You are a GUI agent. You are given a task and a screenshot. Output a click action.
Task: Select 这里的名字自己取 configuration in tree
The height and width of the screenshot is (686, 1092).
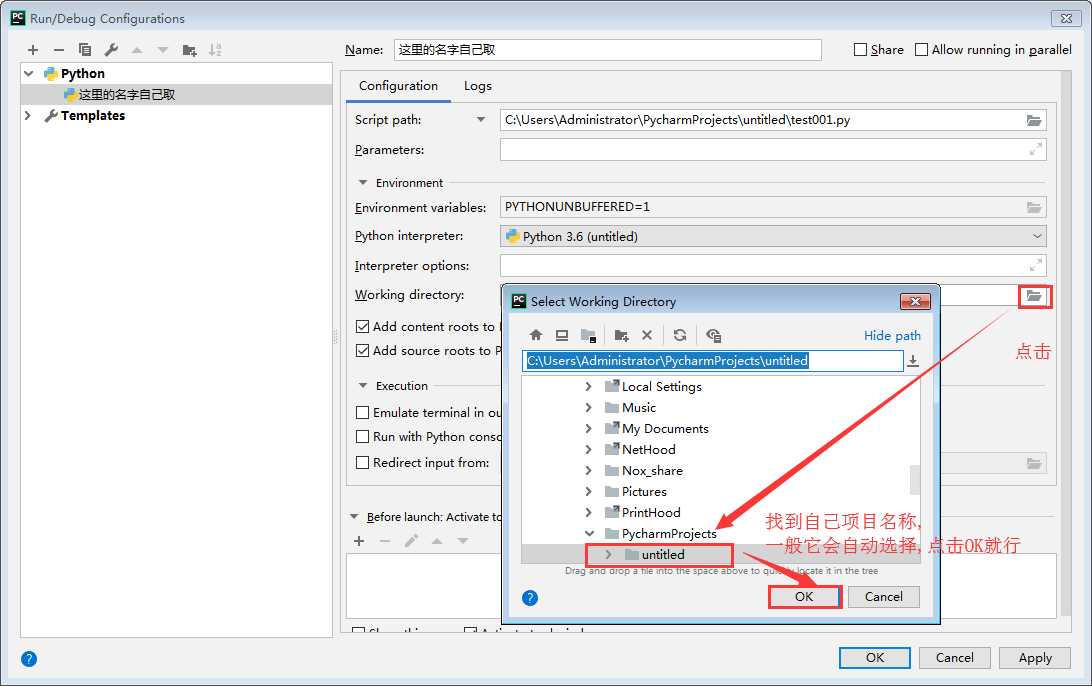click(127, 95)
